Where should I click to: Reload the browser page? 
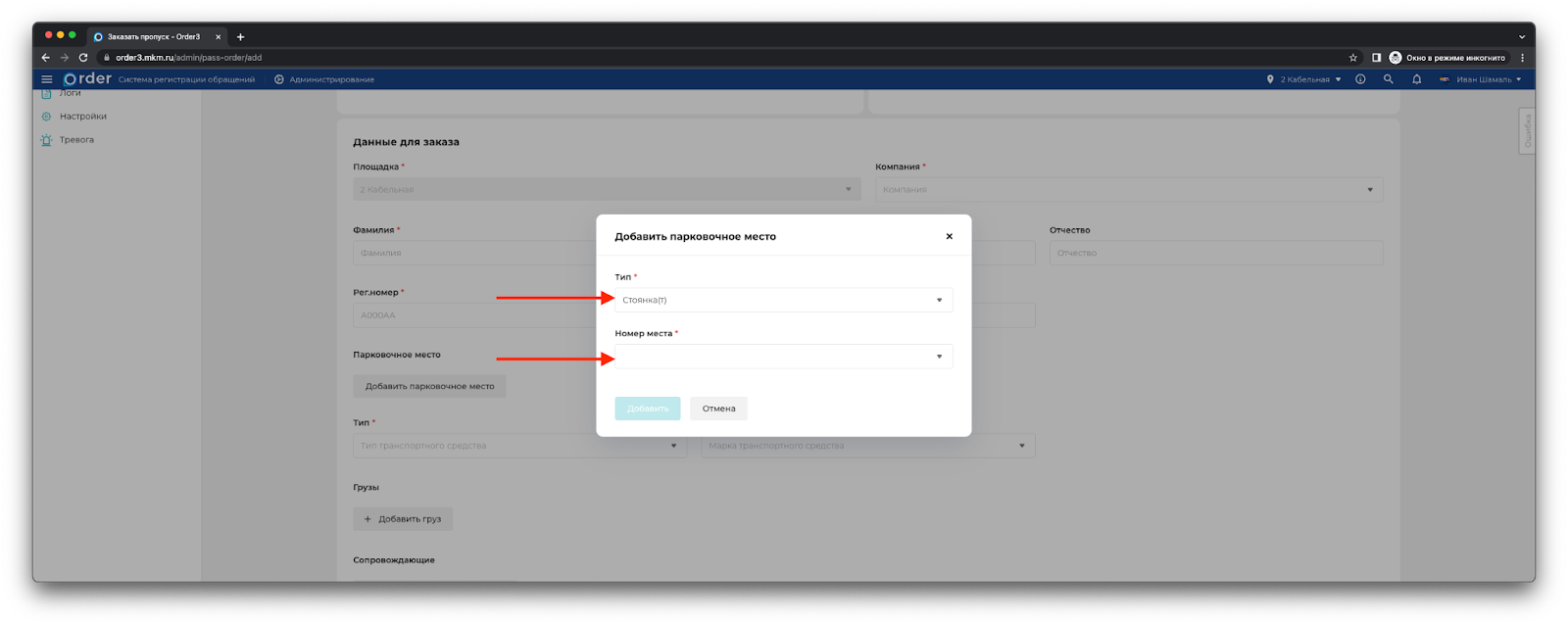point(83,58)
